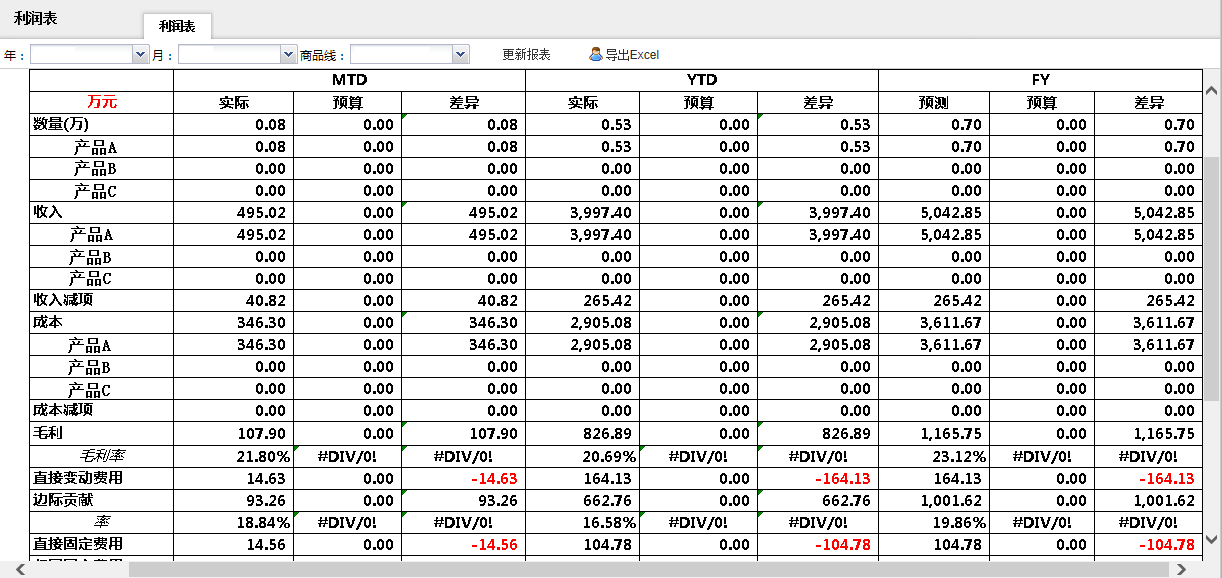The width and height of the screenshot is (1222, 578).
Task: Click the vertical scrollbar down arrow
Action: [x=1211, y=539]
